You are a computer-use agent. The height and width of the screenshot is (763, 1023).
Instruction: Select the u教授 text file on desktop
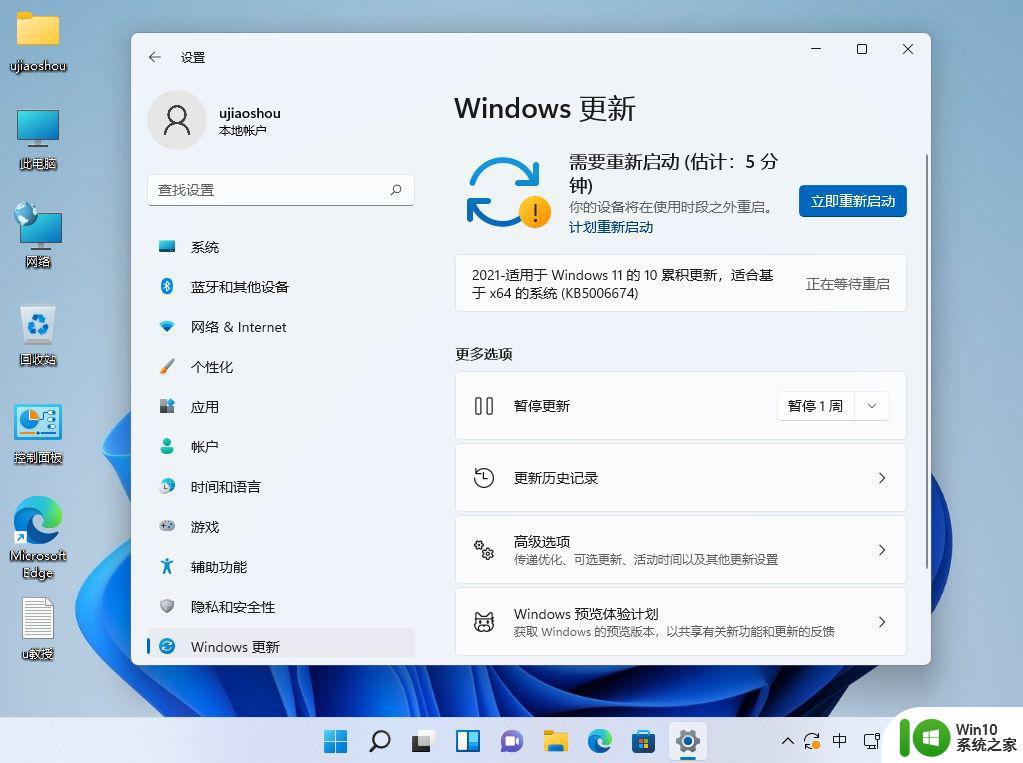click(x=38, y=628)
